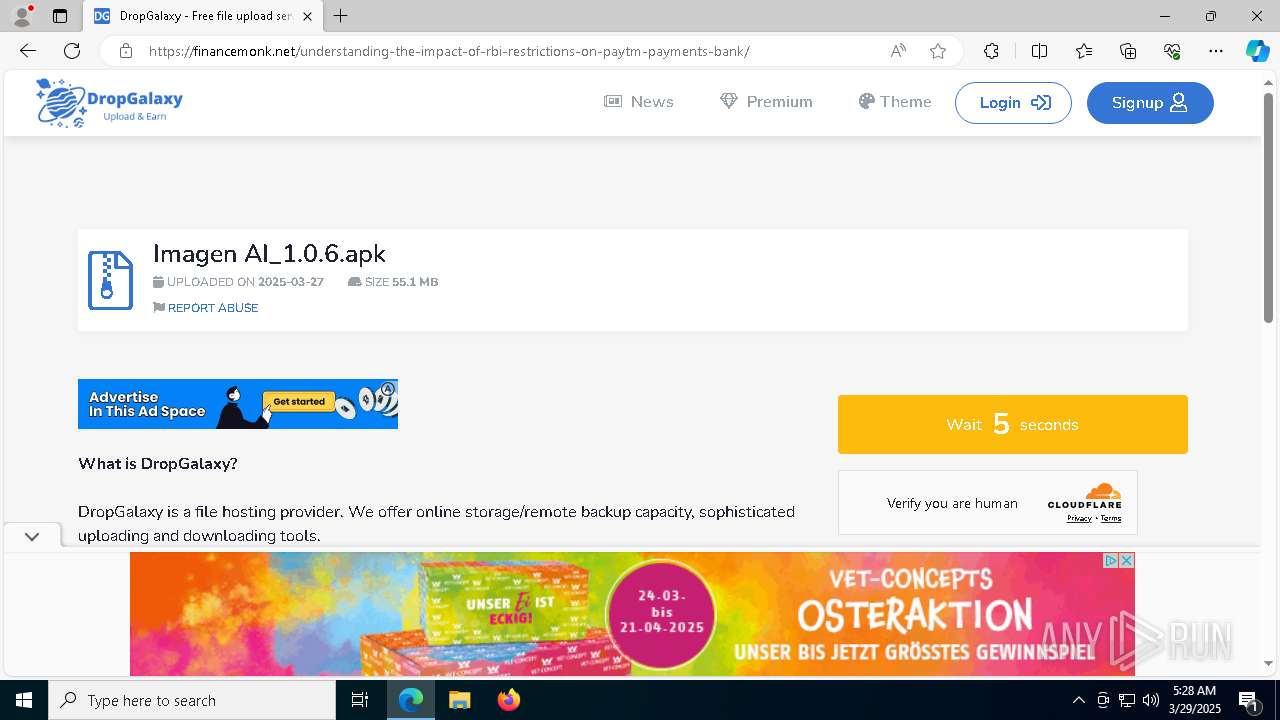
Task: Open File Explorer from the taskbar
Action: click(459, 700)
